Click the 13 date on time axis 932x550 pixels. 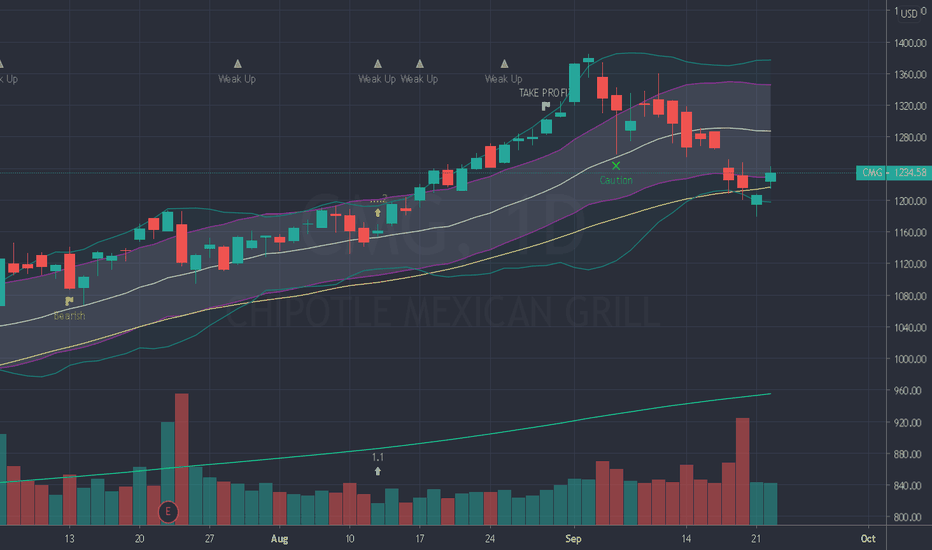70,539
